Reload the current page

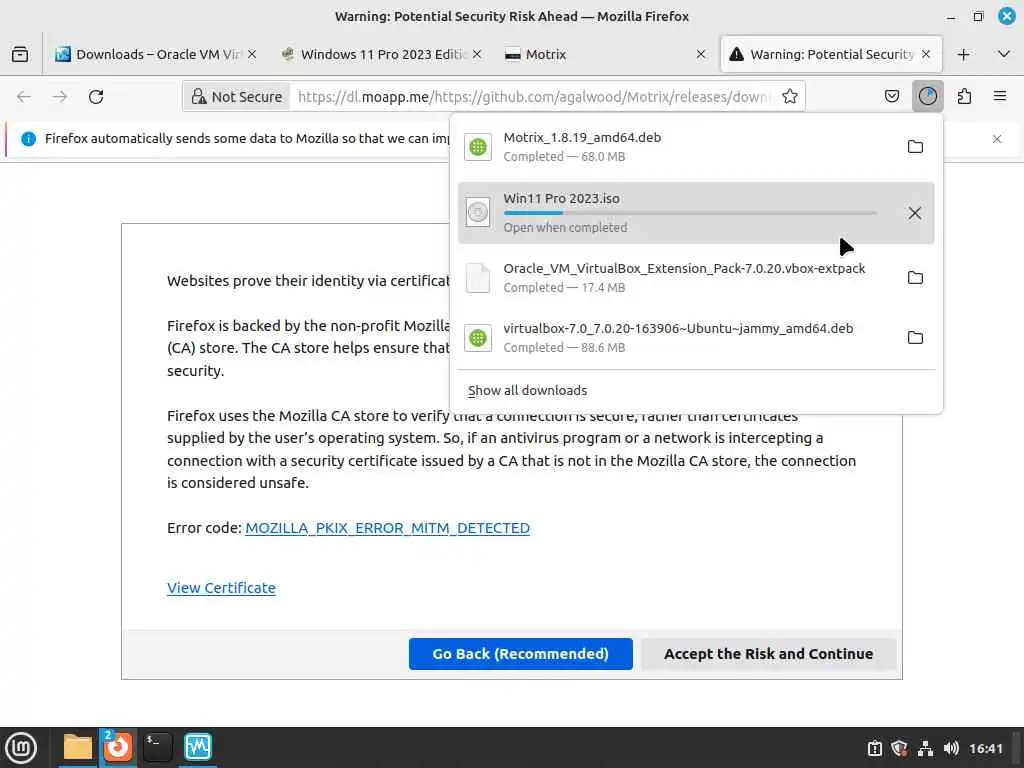click(96, 97)
